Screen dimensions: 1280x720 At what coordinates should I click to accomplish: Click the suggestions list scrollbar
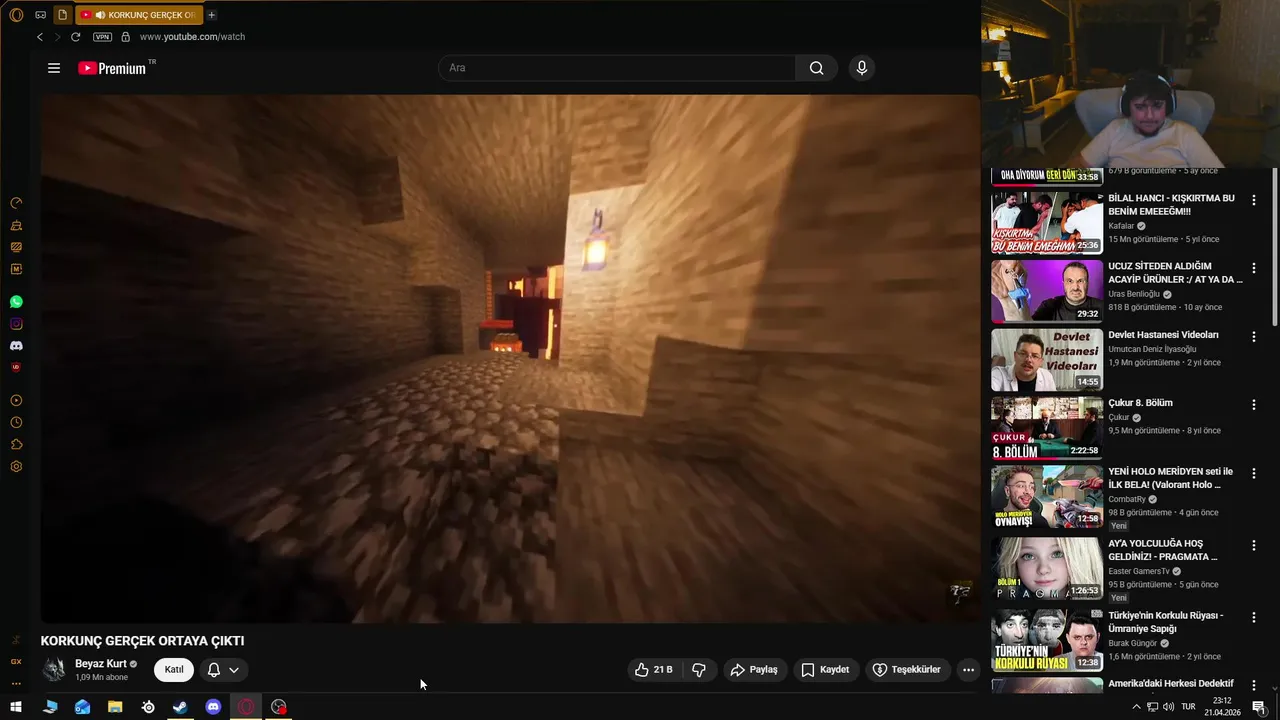click(x=1274, y=245)
